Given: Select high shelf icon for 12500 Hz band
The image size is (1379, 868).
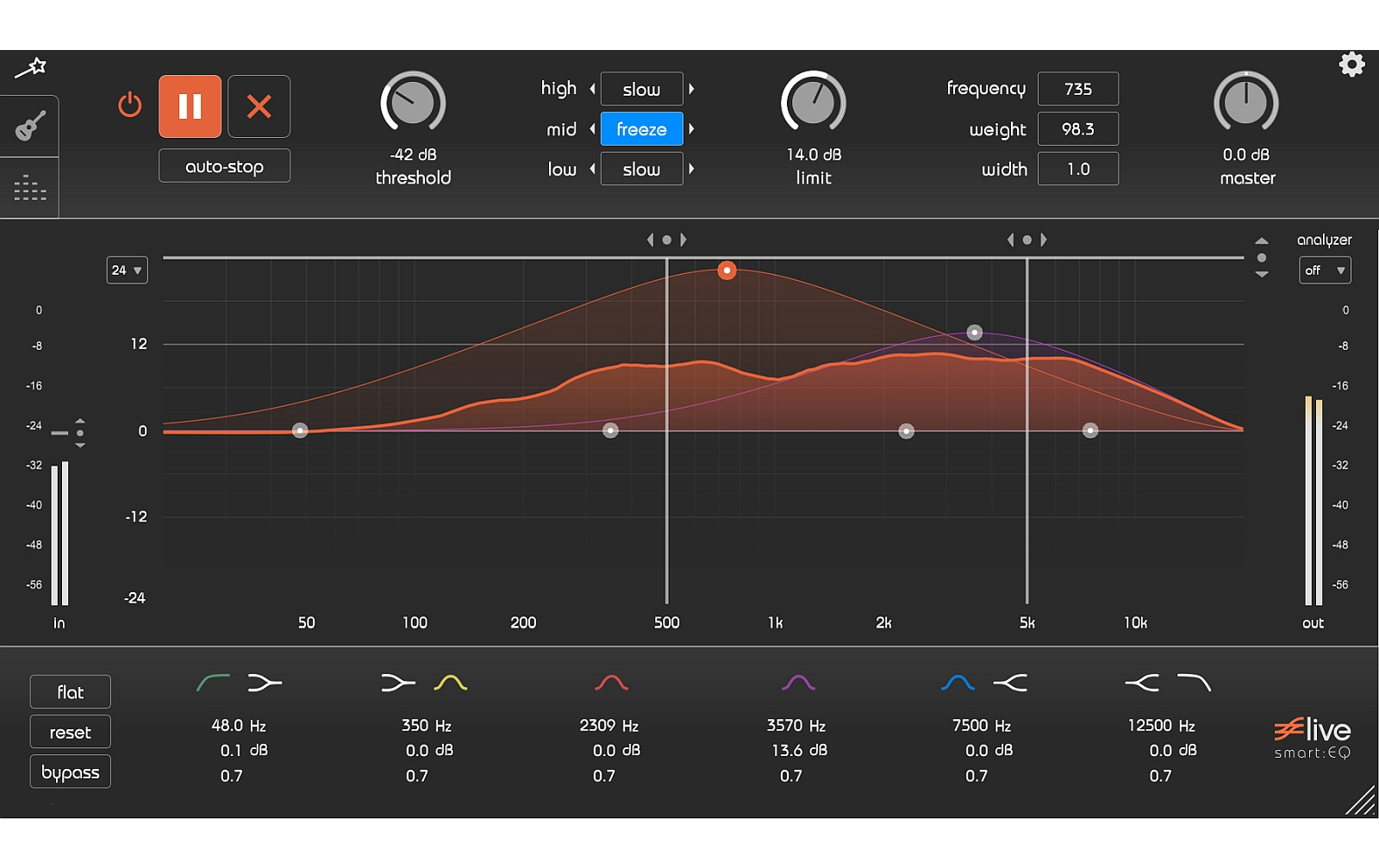Looking at the screenshot, I should pyautogui.click(x=1142, y=683).
